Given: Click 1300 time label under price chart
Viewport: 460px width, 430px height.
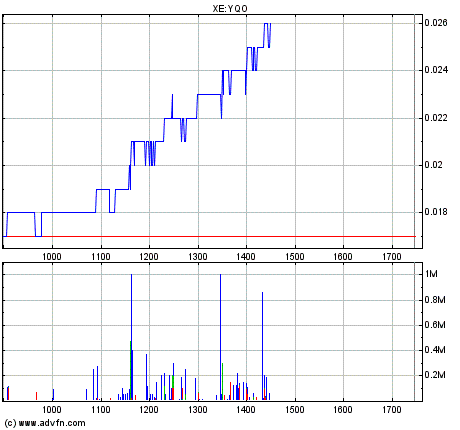Looking at the screenshot, I should (198, 257).
